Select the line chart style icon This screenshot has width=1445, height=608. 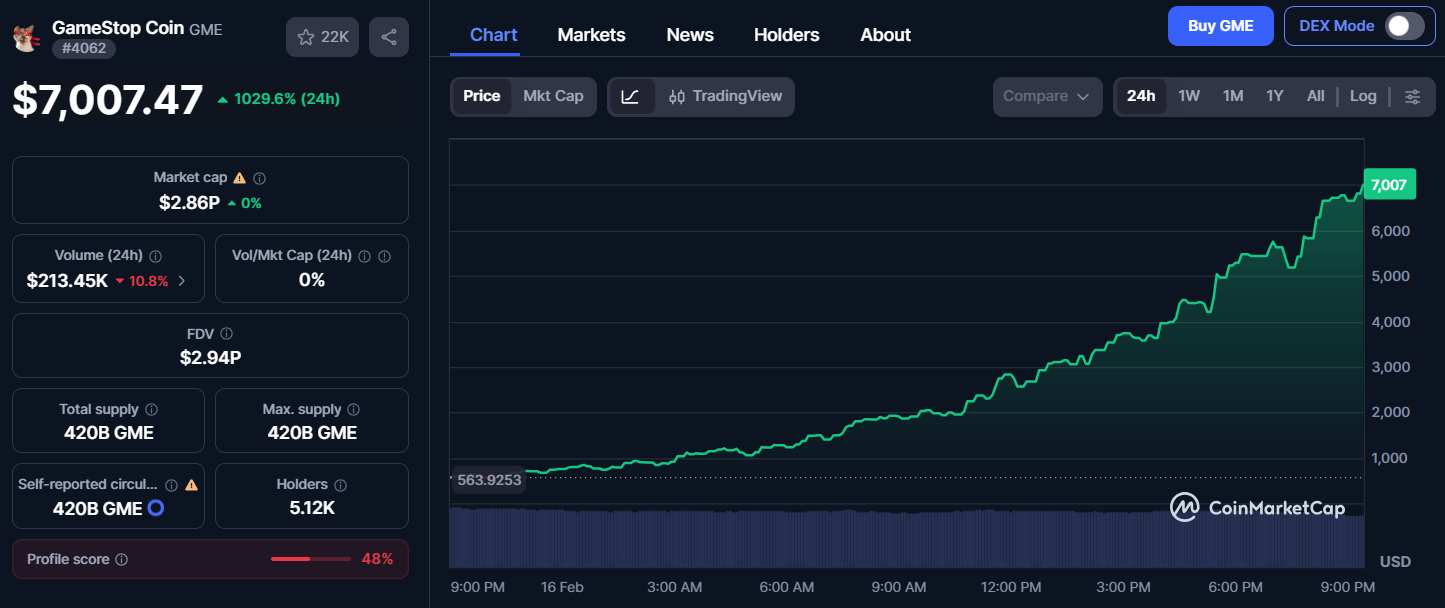point(630,97)
